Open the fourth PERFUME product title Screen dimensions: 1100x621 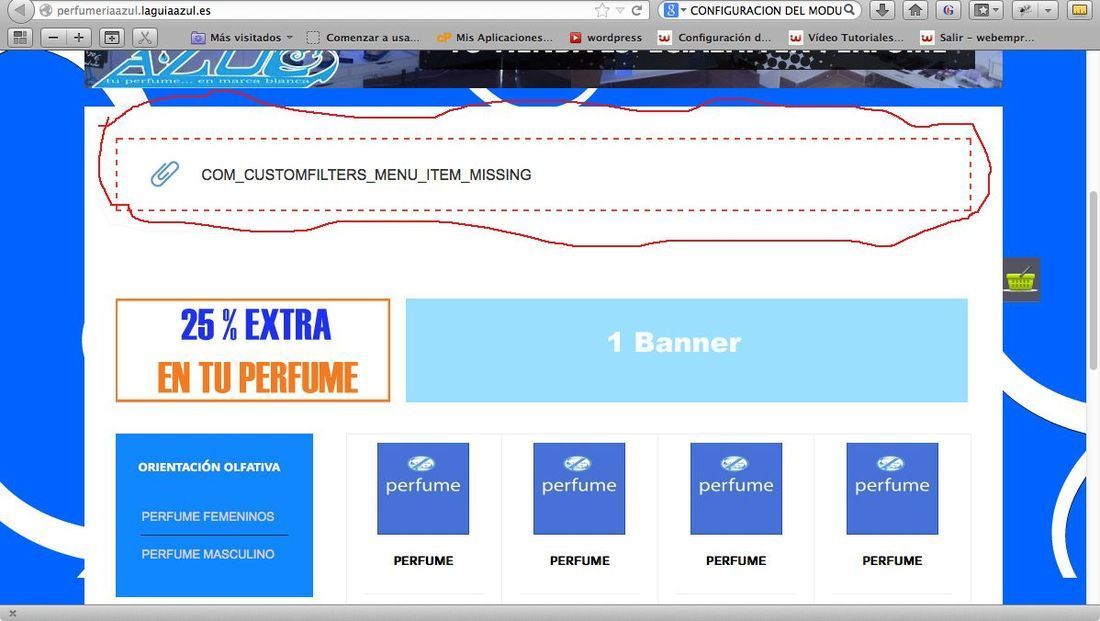pos(892,561)
